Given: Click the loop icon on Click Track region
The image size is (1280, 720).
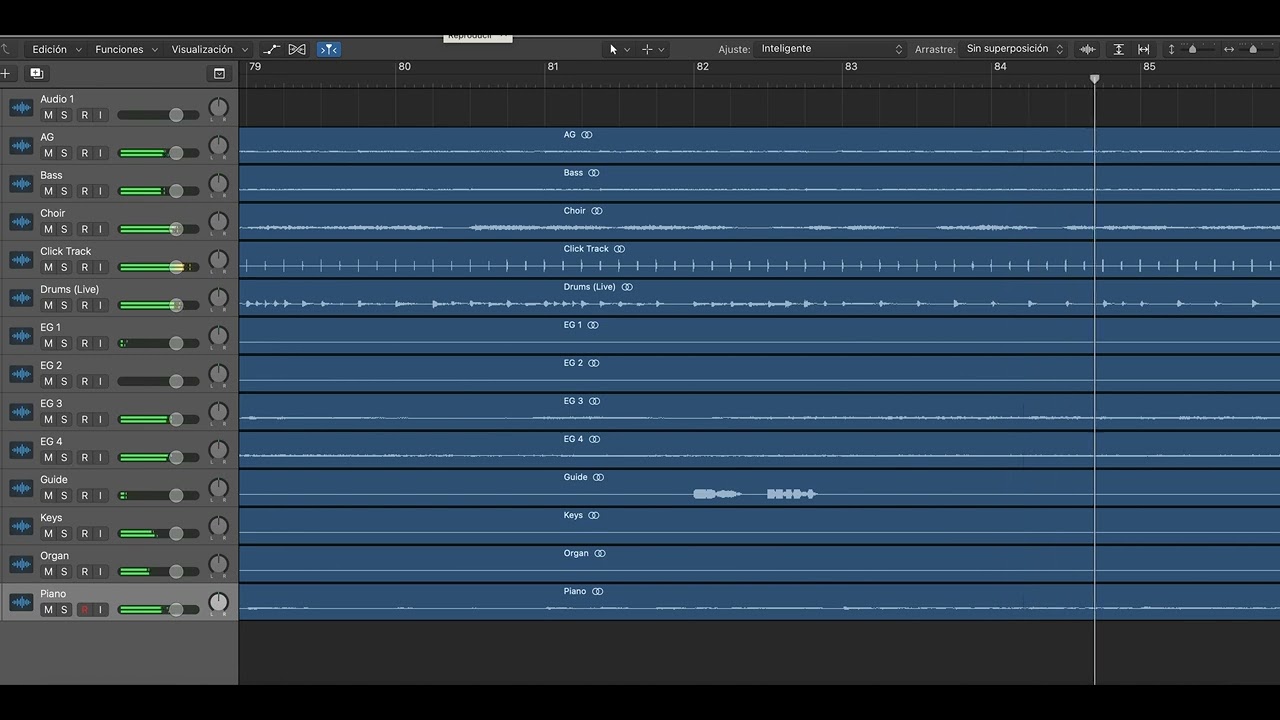Looking at the screenshot, I should (619, 249).
